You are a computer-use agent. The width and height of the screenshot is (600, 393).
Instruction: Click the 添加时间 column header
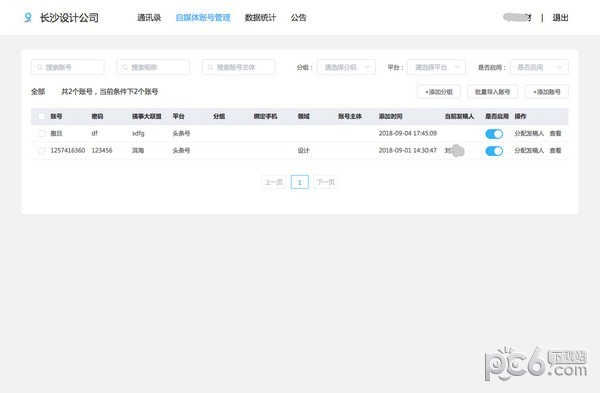coord(390,116)
